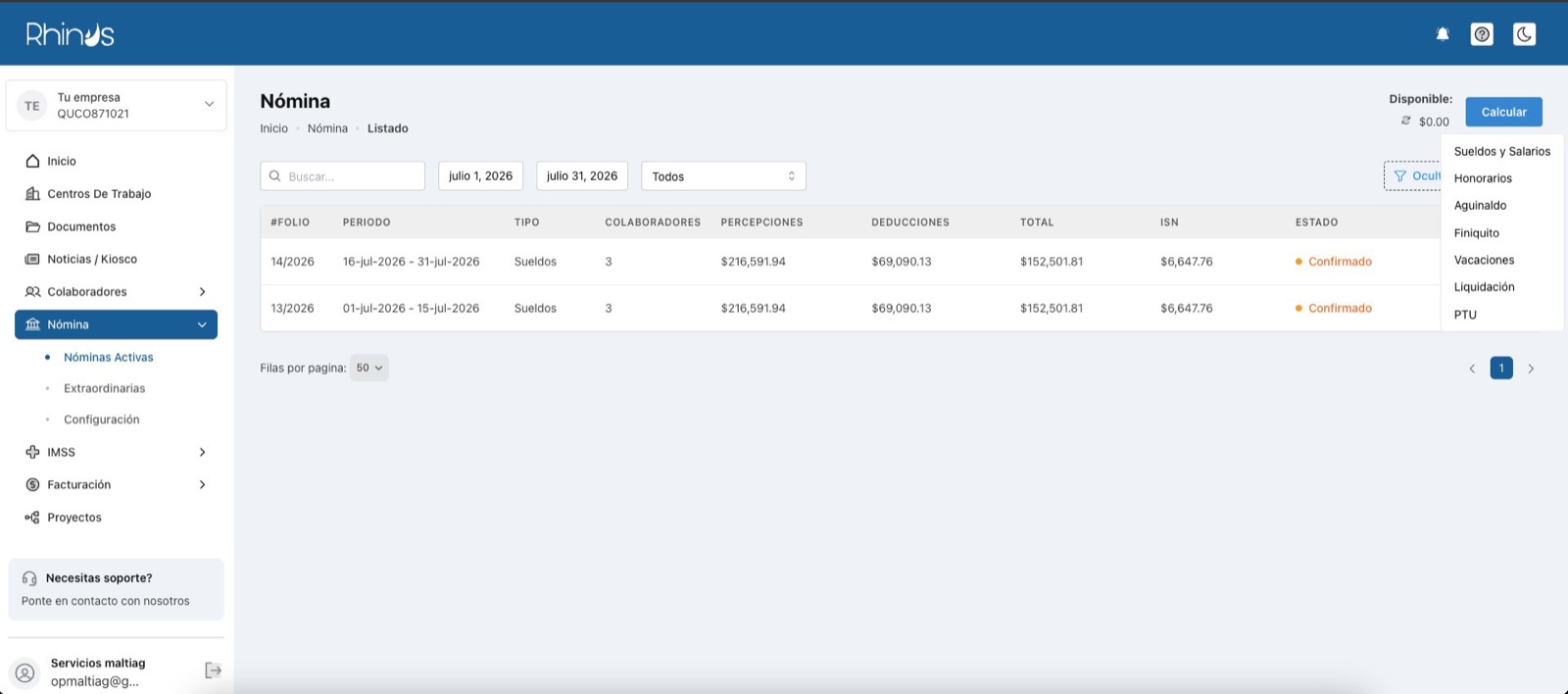Screen dimensions: 1568x694
Task: Click the filter funnel icon
Action: (1399, 176)
